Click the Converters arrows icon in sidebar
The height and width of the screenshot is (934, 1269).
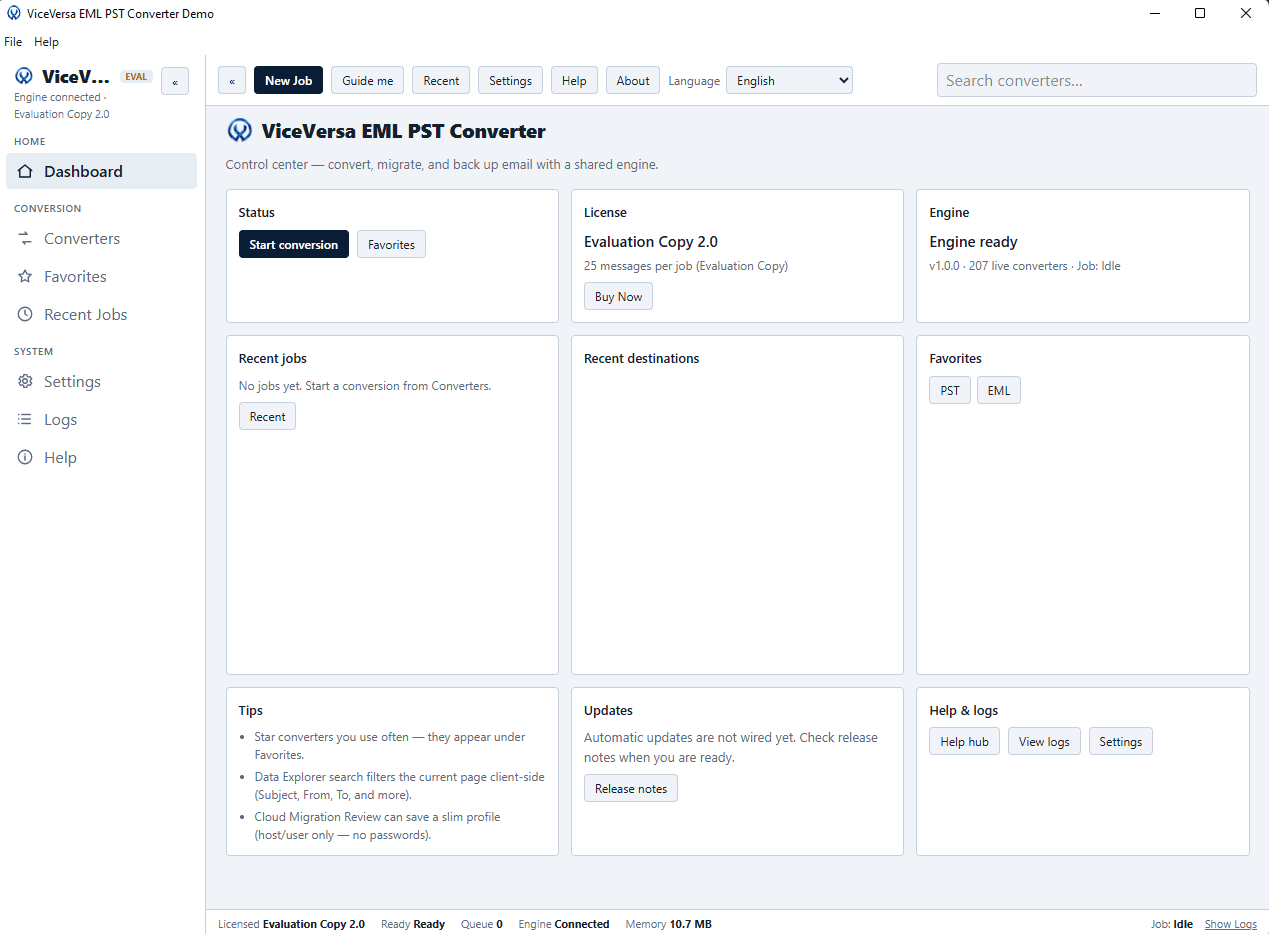(x=26, y=238)
